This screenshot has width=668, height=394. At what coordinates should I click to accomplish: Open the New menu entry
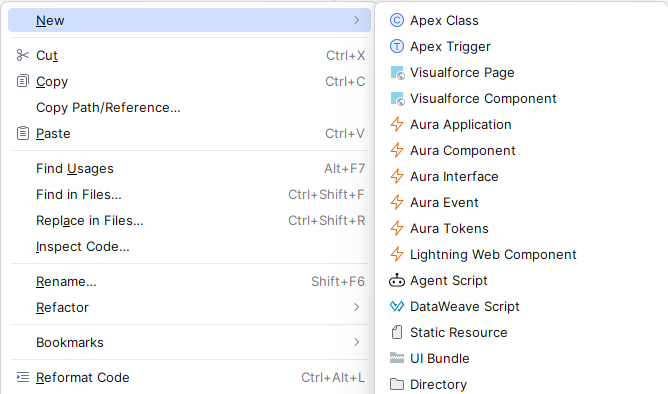click(x=189, y=20)
